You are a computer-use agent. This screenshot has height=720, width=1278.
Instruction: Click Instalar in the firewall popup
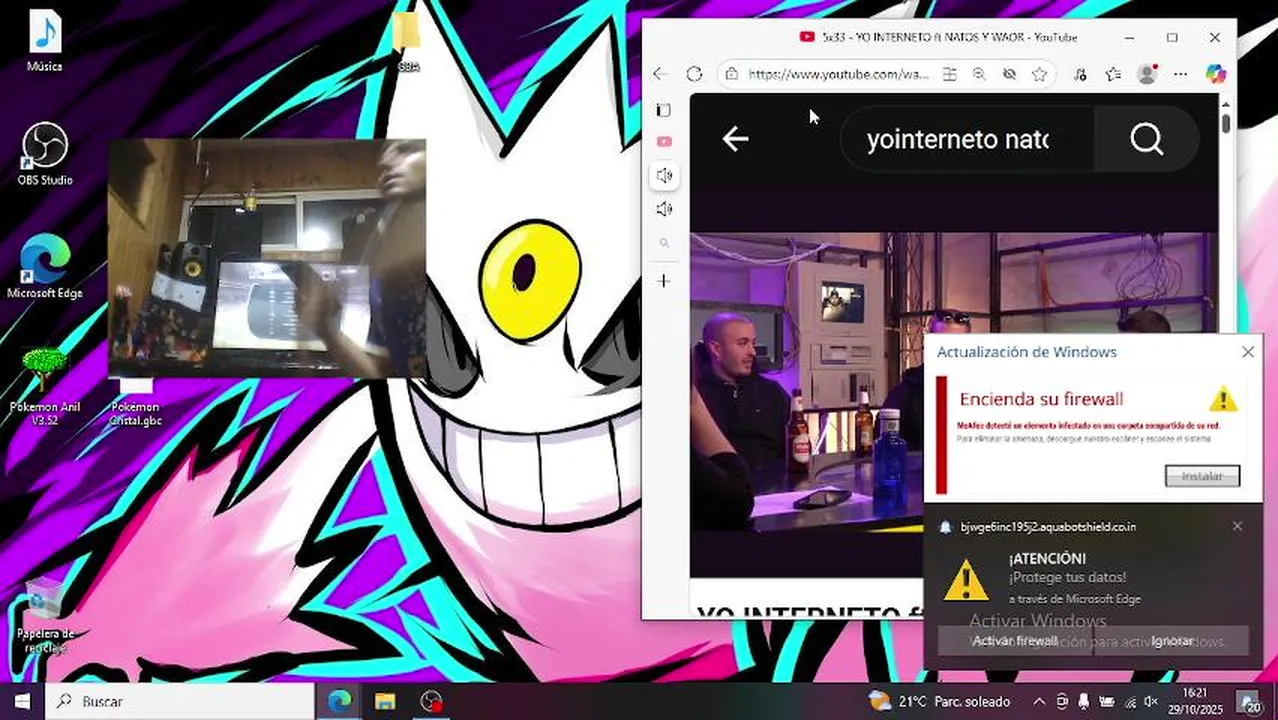coord(1202,476)
